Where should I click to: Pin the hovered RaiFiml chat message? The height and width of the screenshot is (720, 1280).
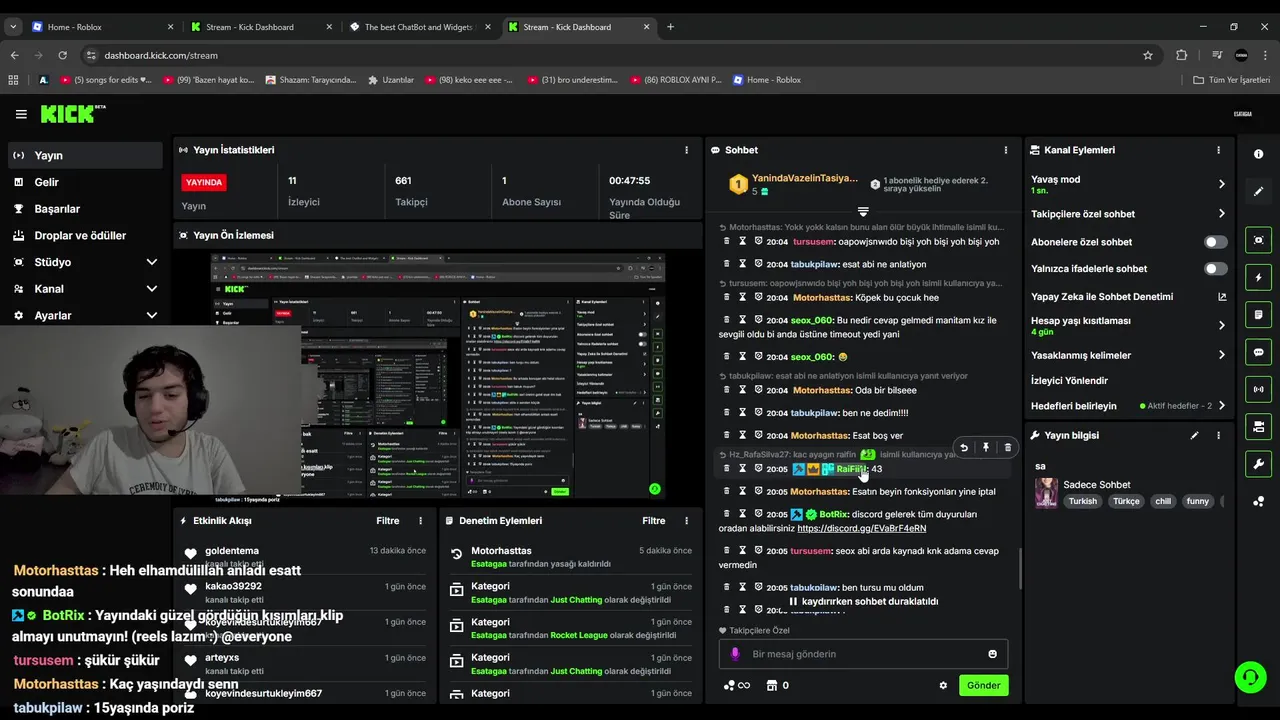click(985, 448)
